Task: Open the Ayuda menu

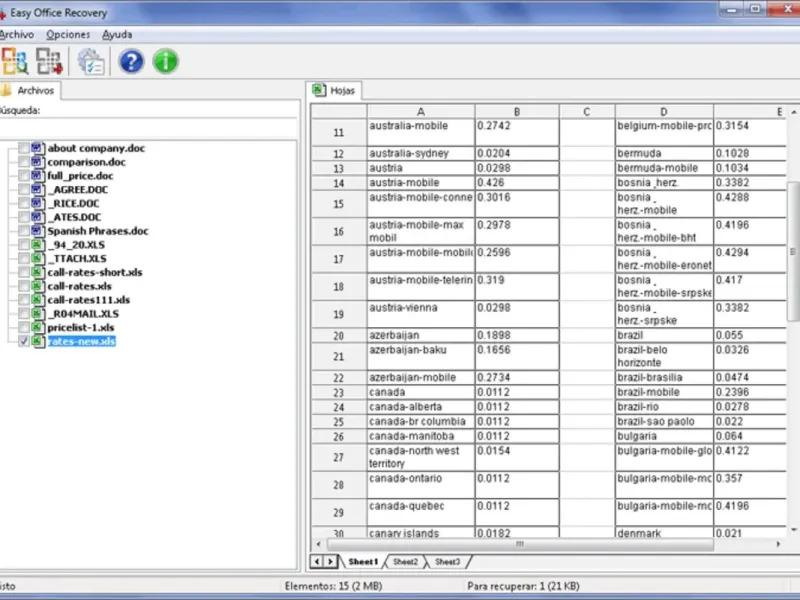Action: tap(117, 34)
